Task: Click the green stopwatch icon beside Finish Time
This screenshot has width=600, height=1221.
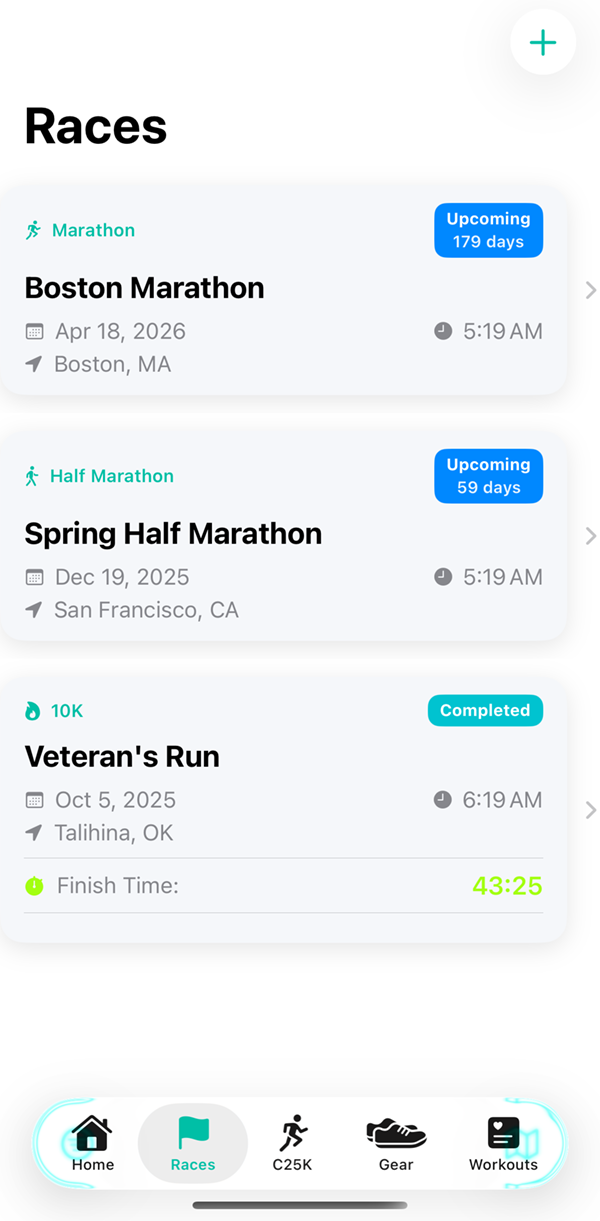Action: click(35, 885)
